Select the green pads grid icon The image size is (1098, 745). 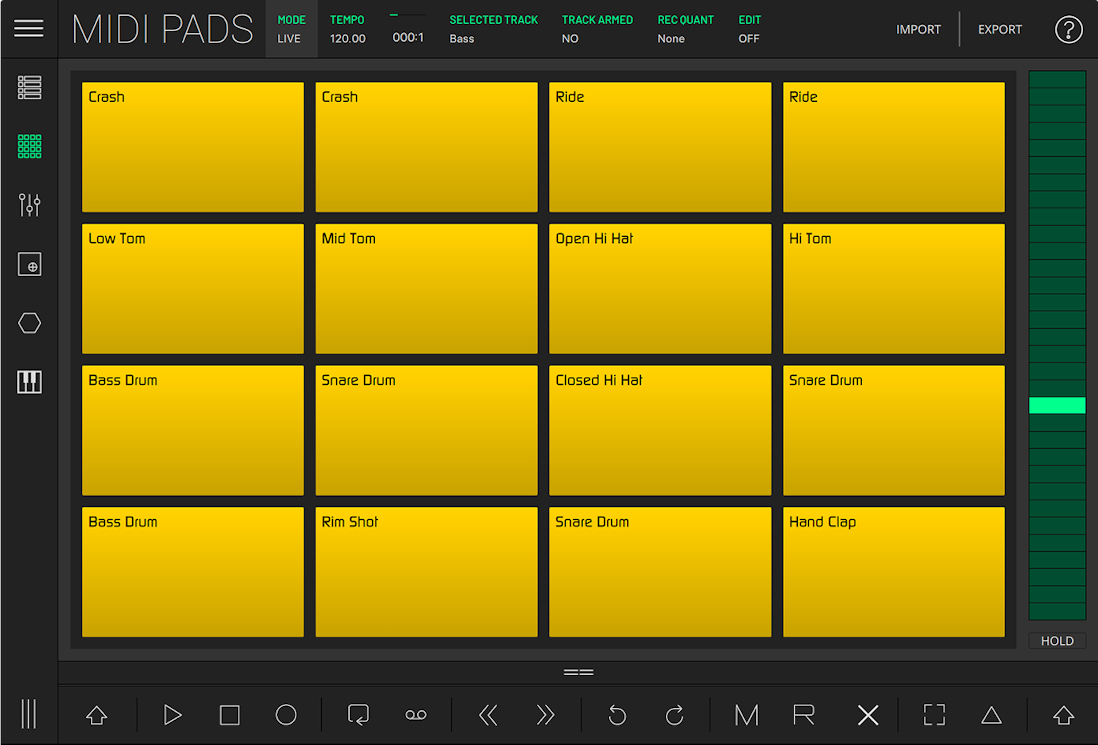click(x=29, y=146)
